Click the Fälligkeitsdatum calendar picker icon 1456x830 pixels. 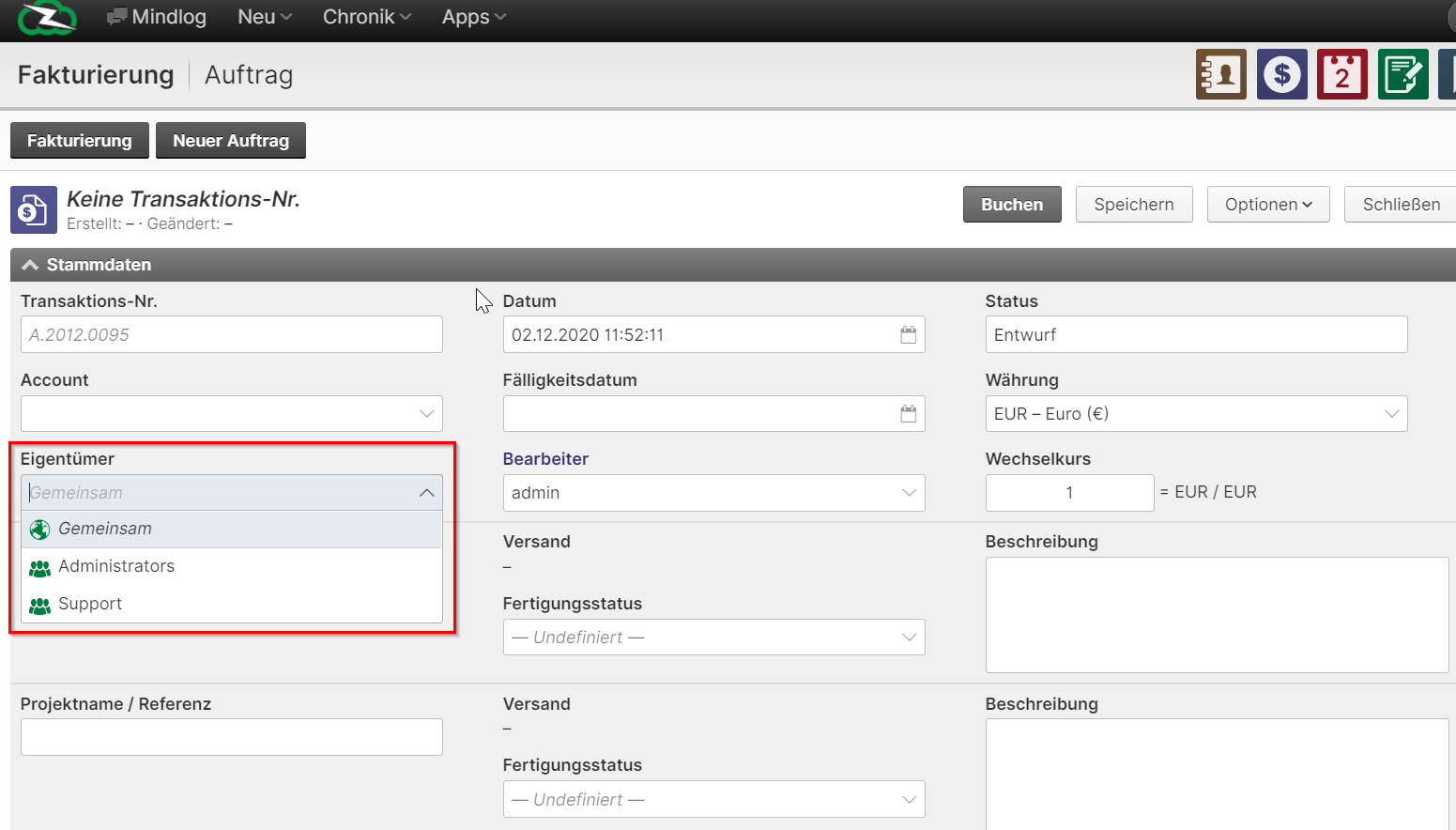(908, 414)
